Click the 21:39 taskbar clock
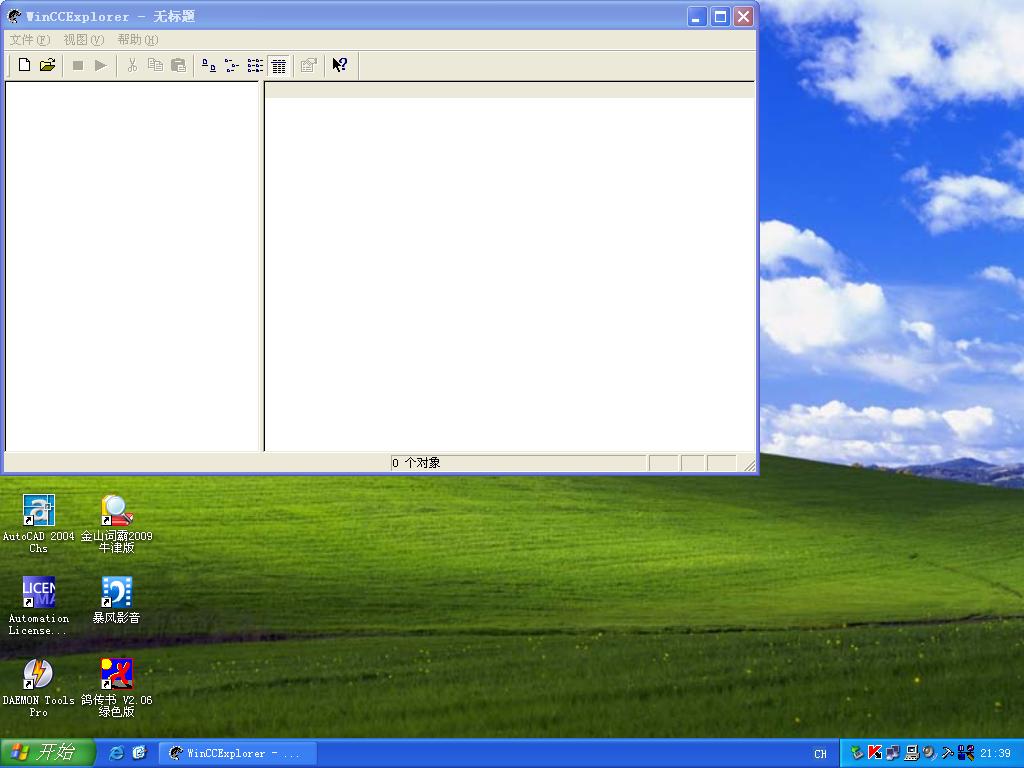The height and width of the screenshot is (768, 1024). [995, 754]
